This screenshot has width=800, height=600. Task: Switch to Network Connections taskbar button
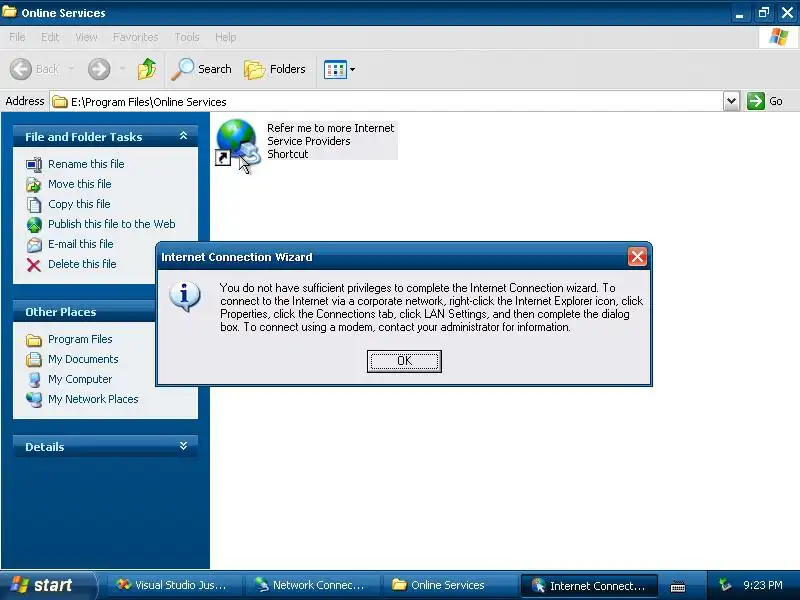(311, 585)
